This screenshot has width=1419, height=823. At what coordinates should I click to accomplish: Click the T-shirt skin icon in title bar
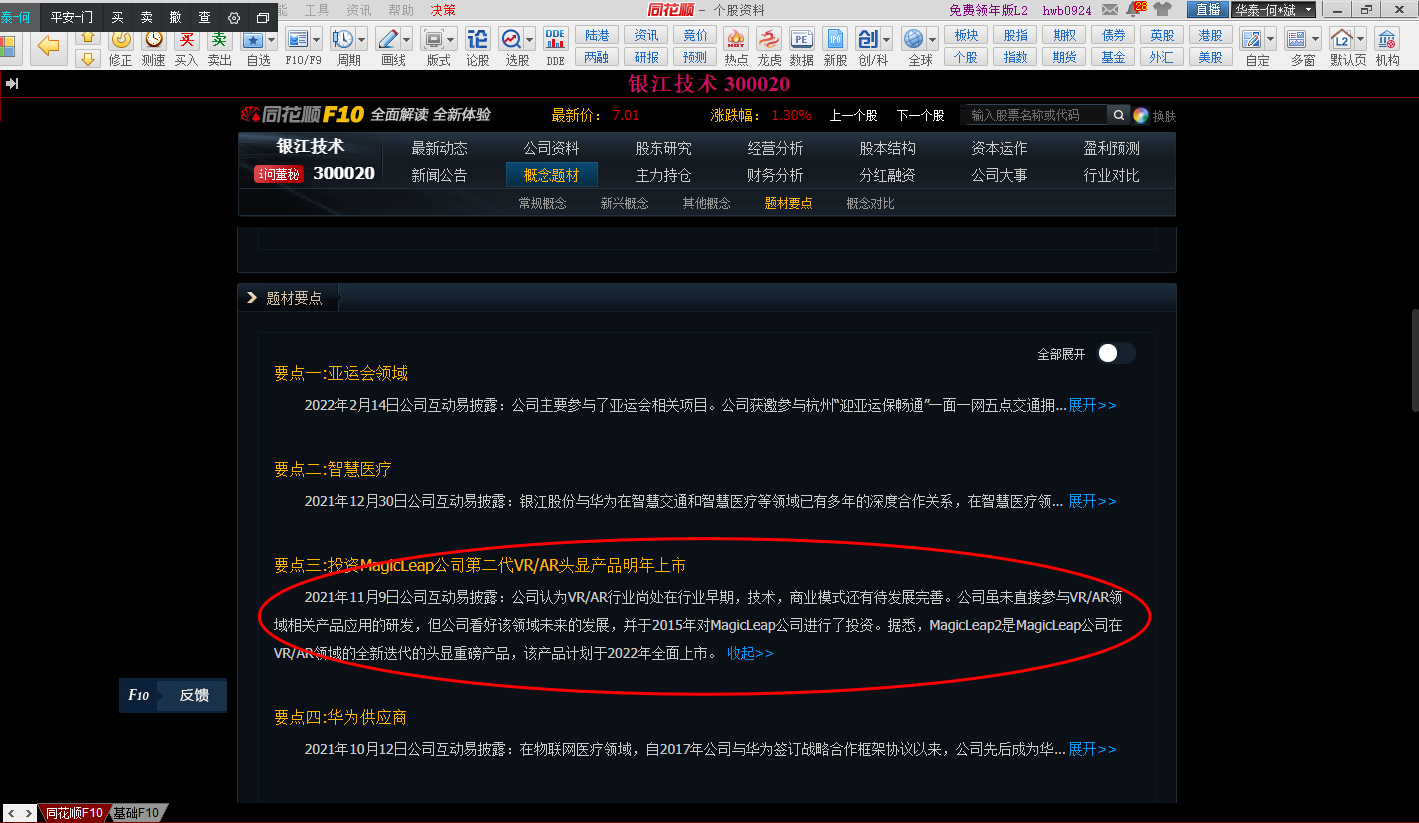tap(1162, 10)
